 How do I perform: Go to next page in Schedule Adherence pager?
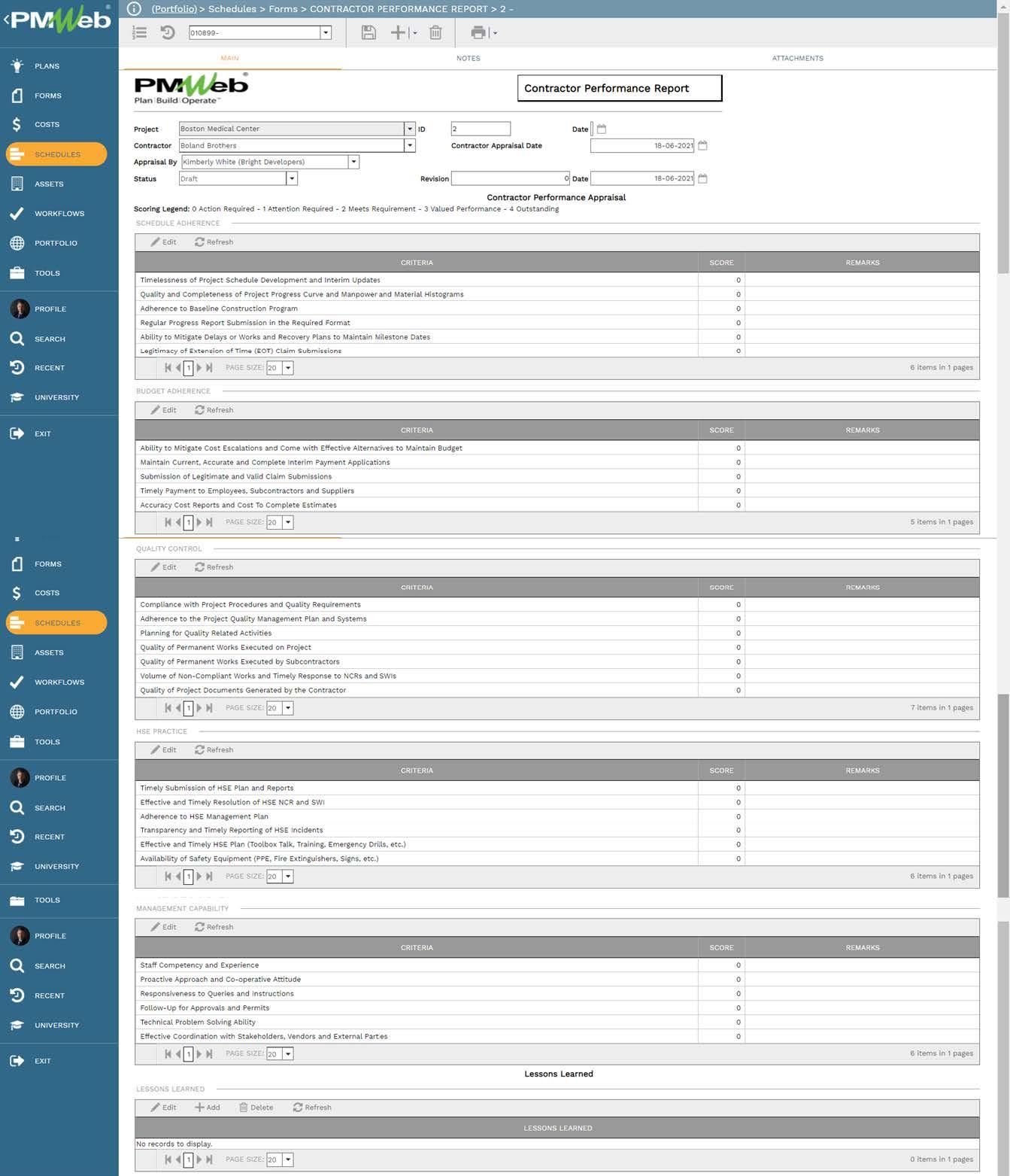199,368
